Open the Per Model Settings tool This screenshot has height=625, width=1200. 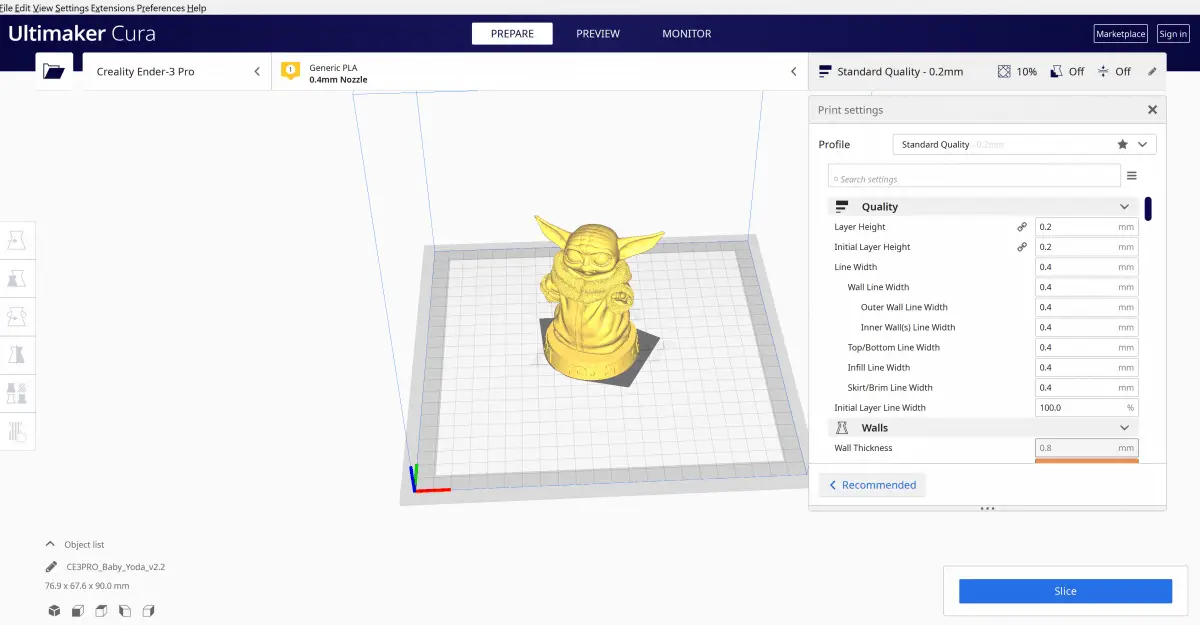(x=18, y=392)
